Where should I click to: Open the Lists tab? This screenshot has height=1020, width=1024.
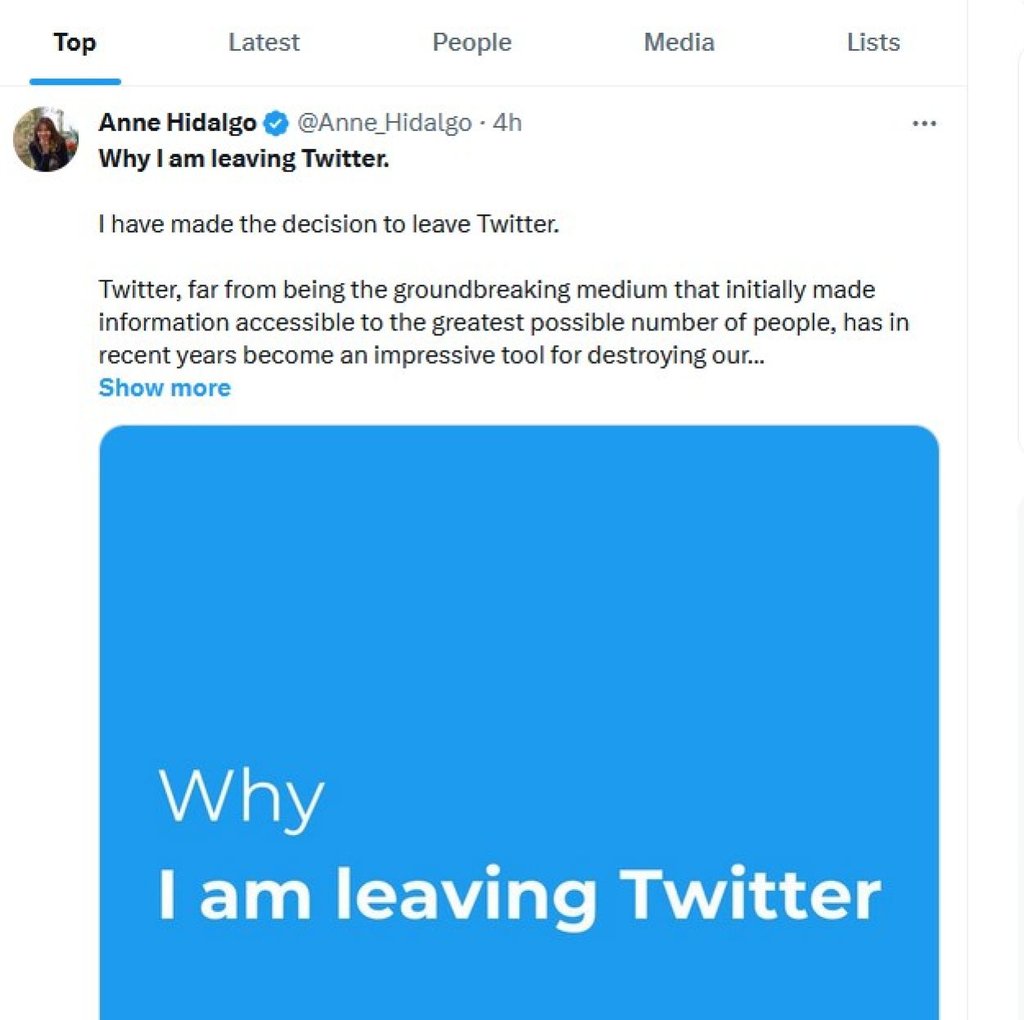pyautogui.click(x=872, y=42)
